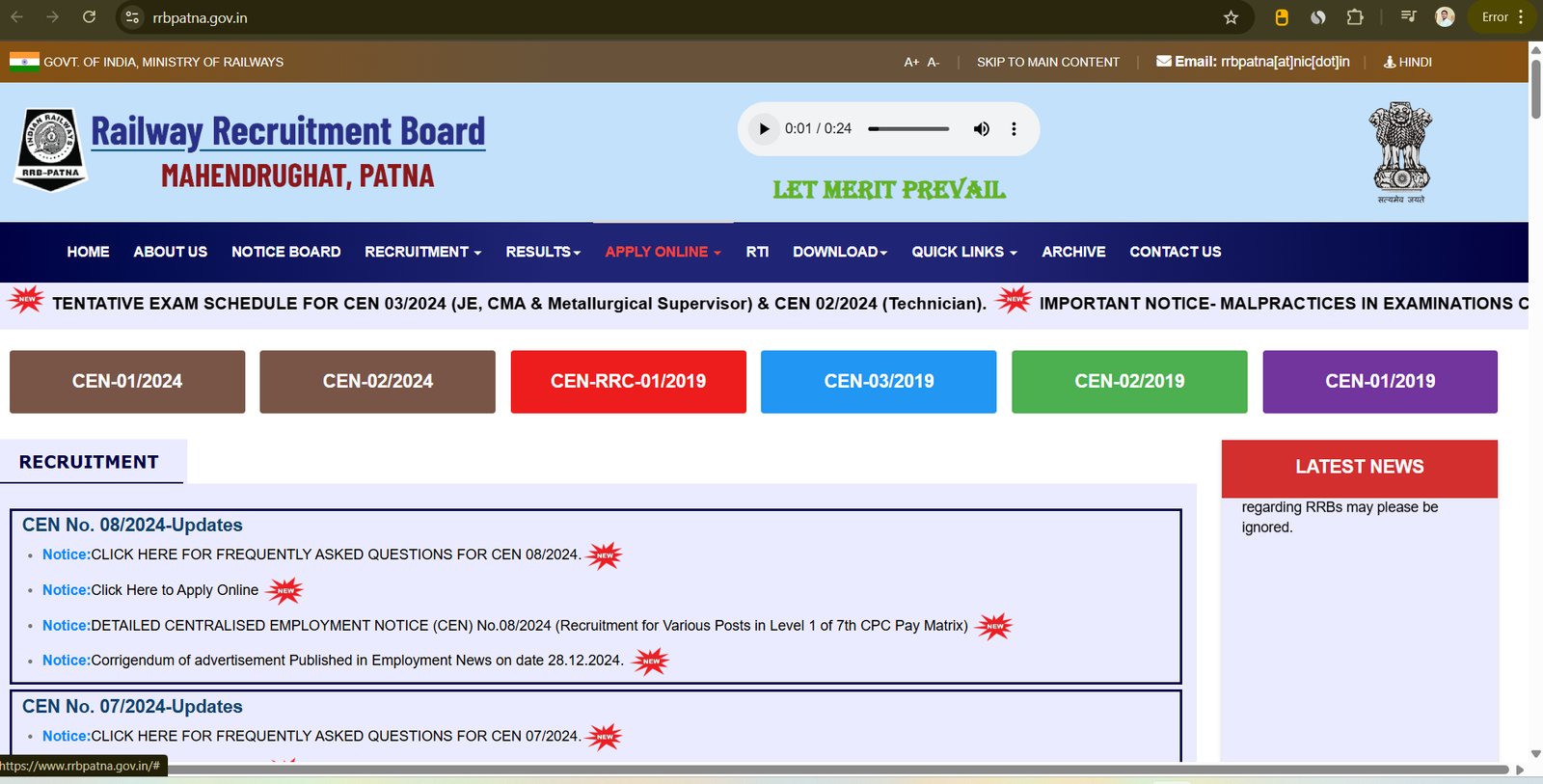Click the national emblem image
1543x784 pixels.
1401,152
